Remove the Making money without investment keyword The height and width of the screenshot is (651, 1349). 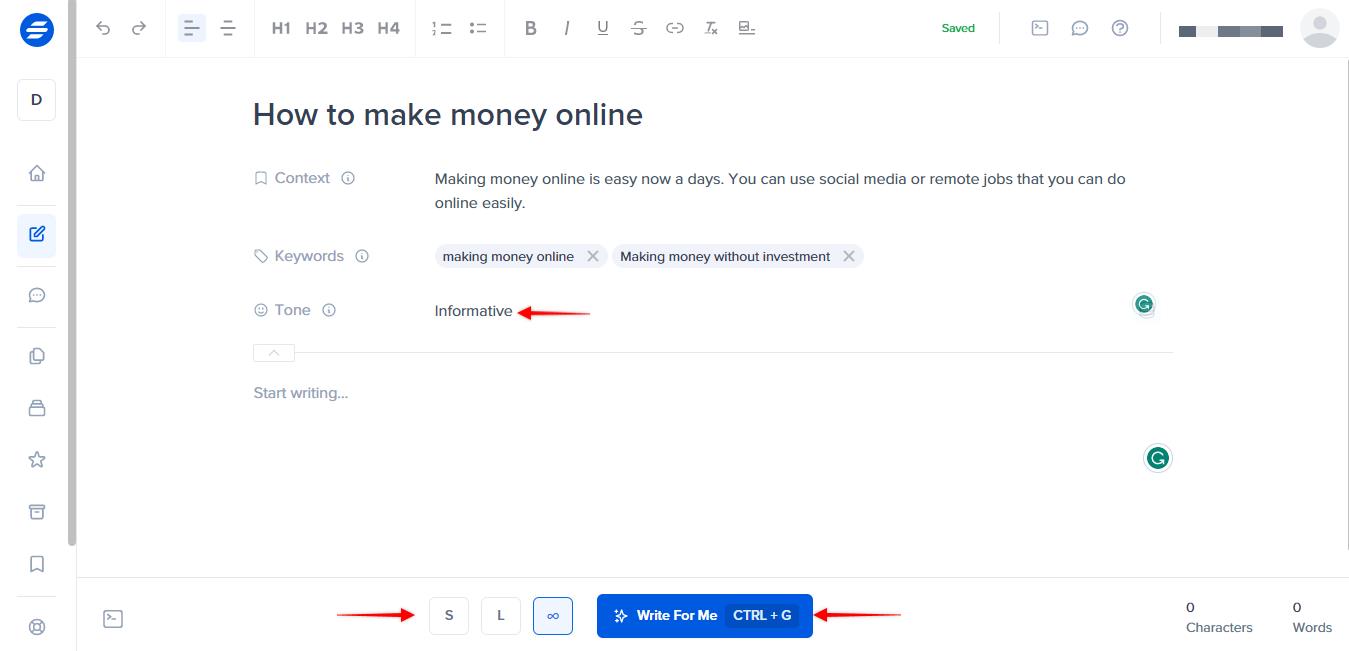849,256
